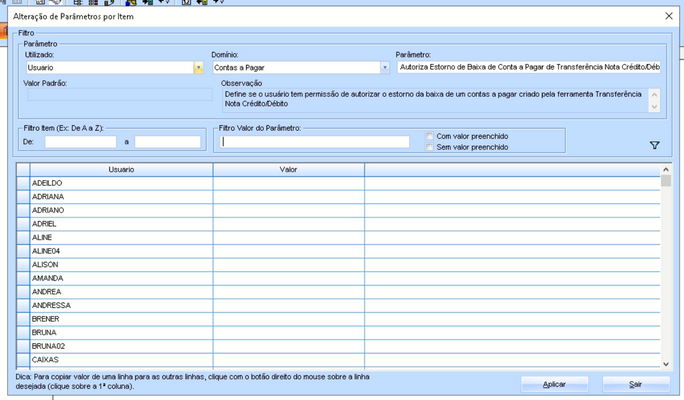Image resolution: width=684 pixels, height=400 pixels.
Task: Expand the Domínio combo box
Action: point(384,68)
